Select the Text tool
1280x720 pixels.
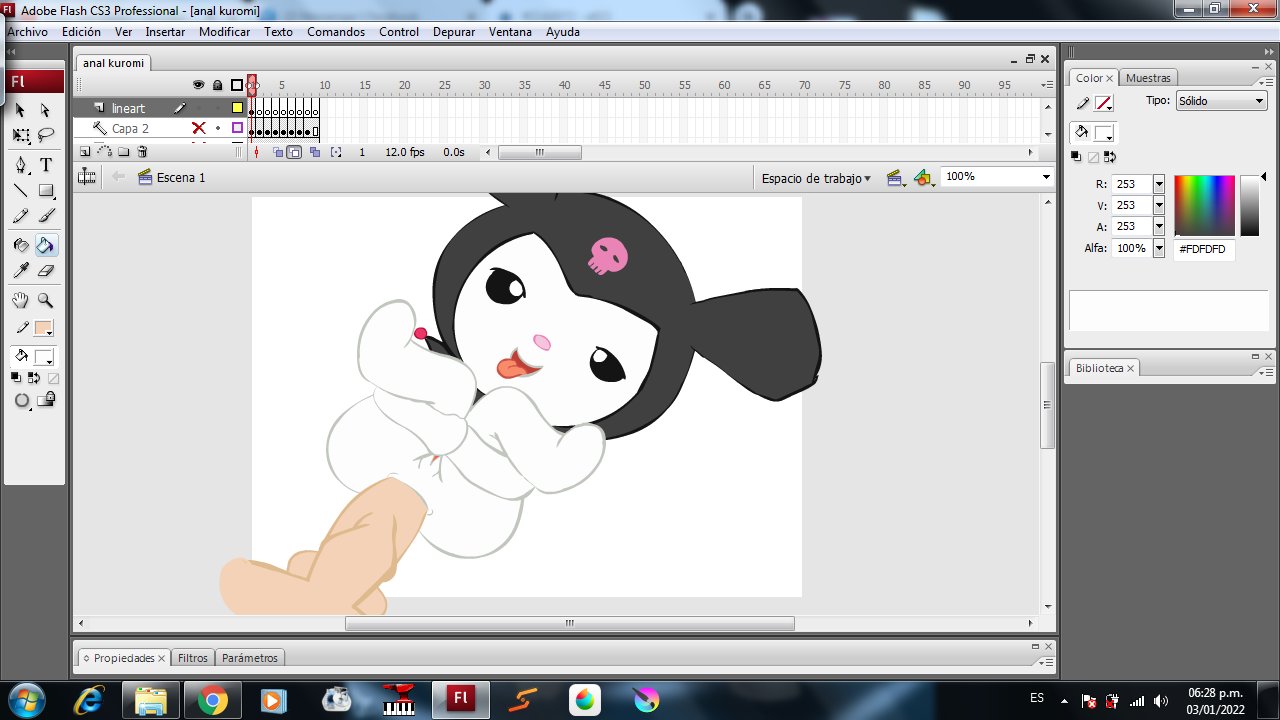point(45,165)
